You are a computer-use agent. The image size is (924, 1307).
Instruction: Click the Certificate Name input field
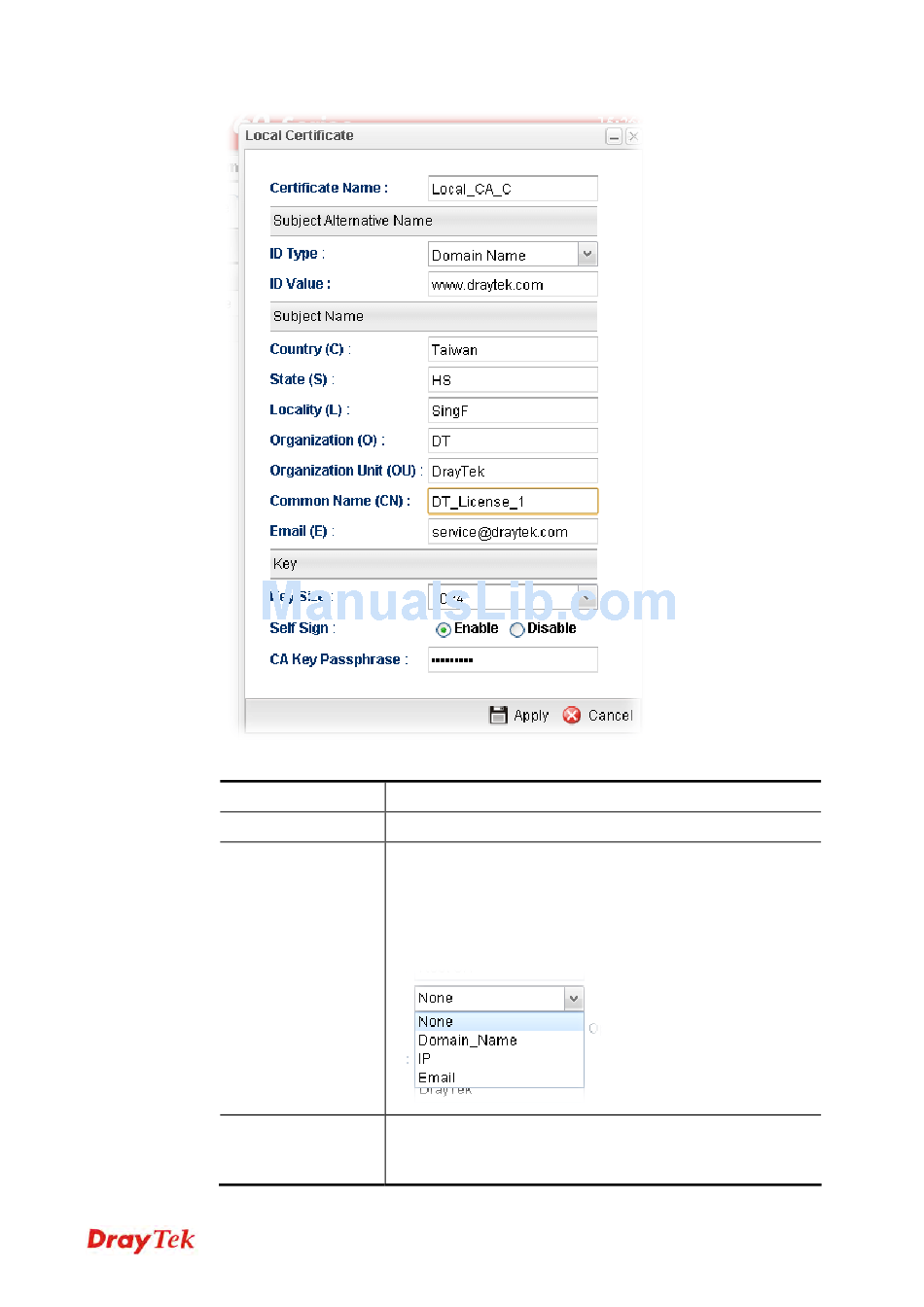[513, 189]
